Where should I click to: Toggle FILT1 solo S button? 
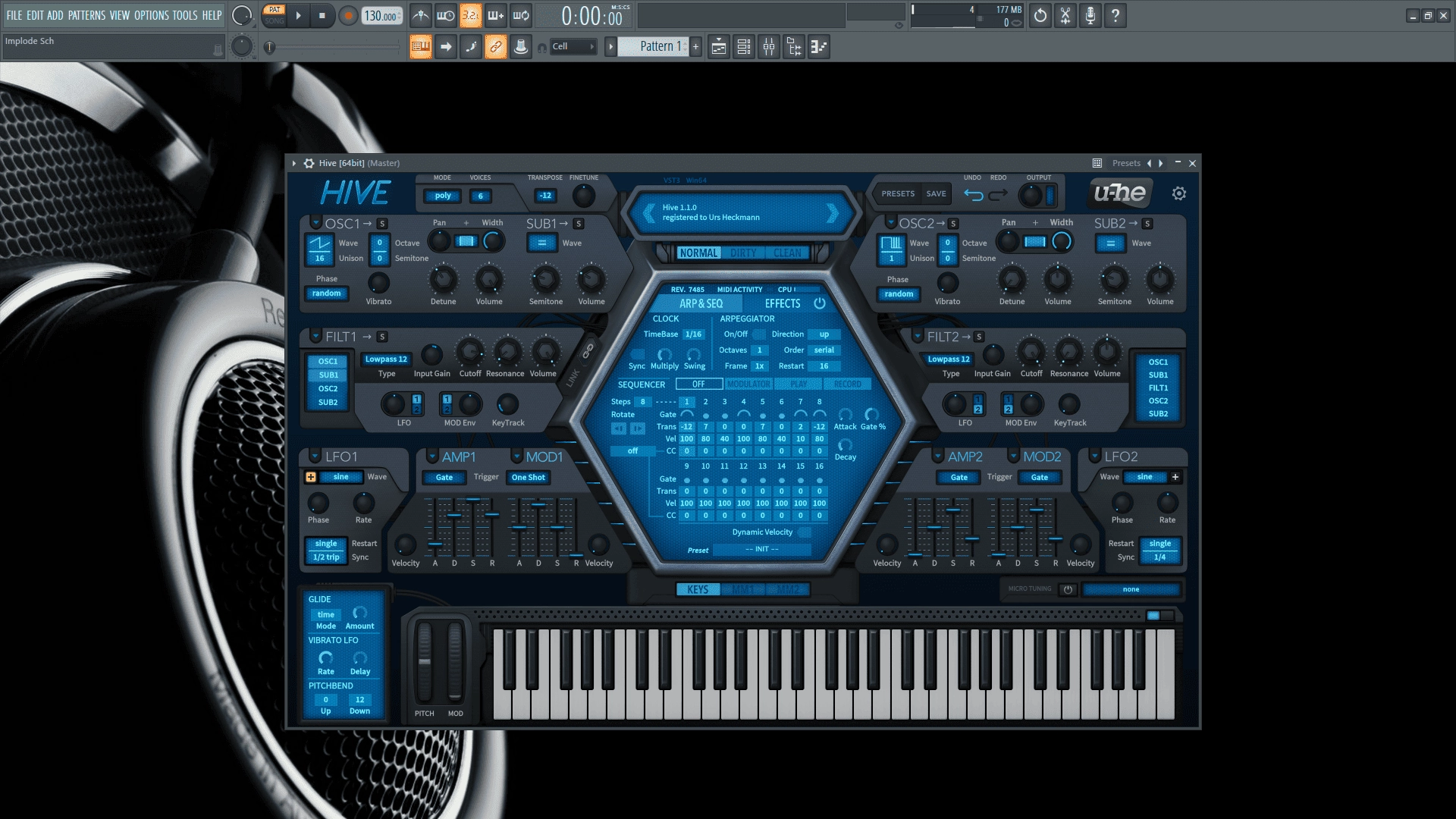pos(382,337)
